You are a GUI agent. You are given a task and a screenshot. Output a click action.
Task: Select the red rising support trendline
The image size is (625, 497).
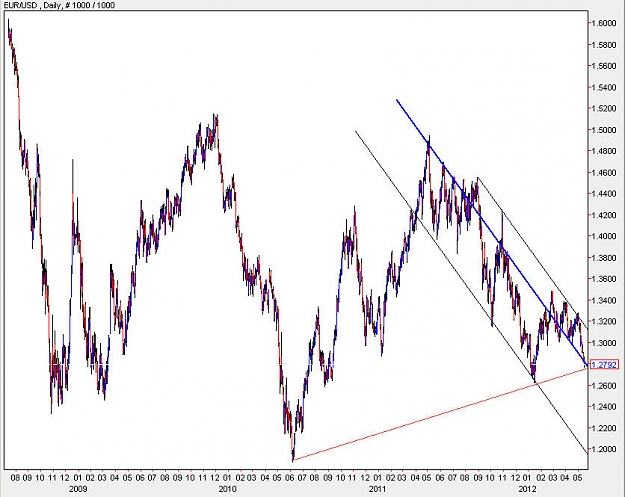(440, 414)
